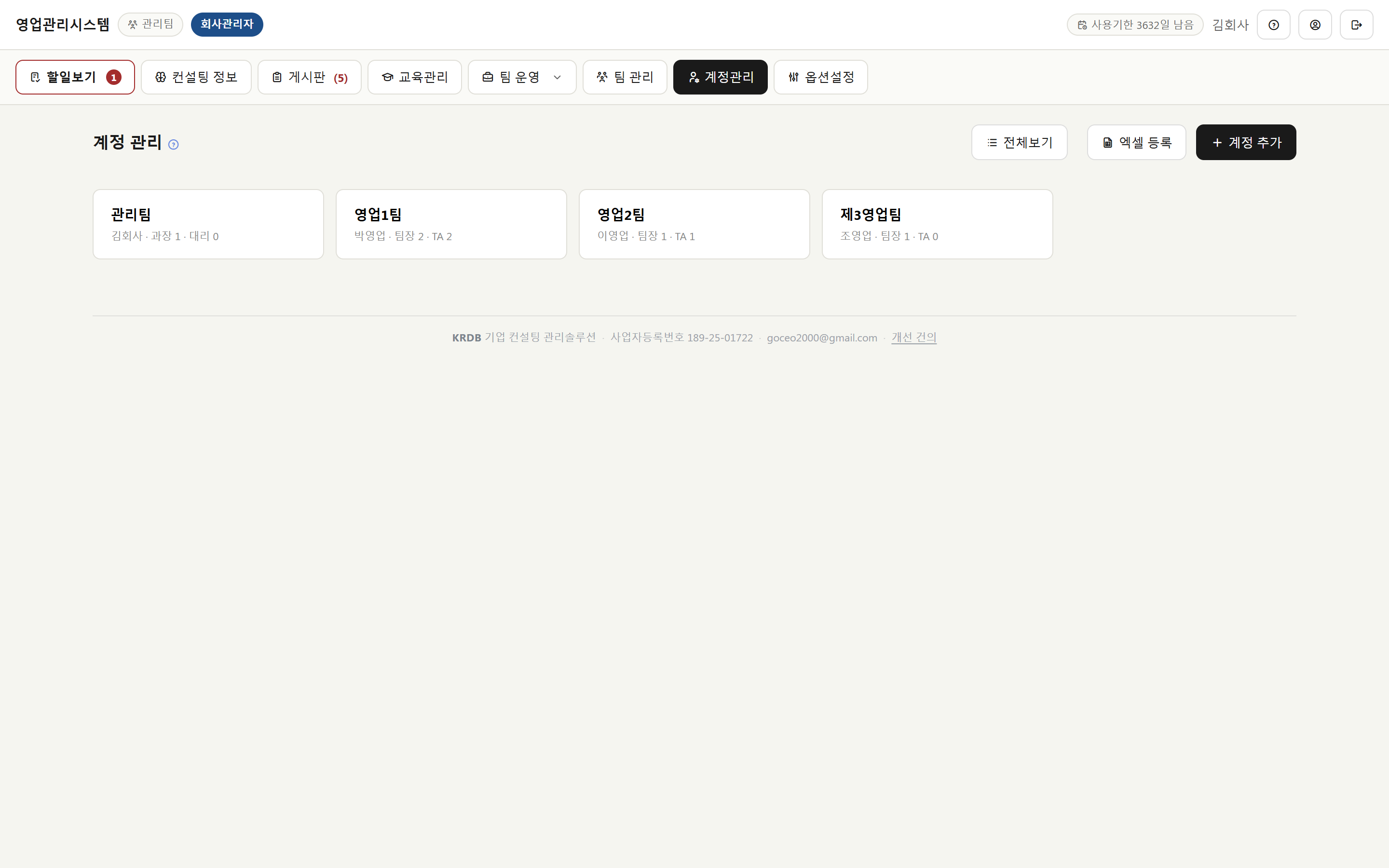This screenshot has height=868, width=1389.
Task: Click the logout icon button
Action: 1356,25
